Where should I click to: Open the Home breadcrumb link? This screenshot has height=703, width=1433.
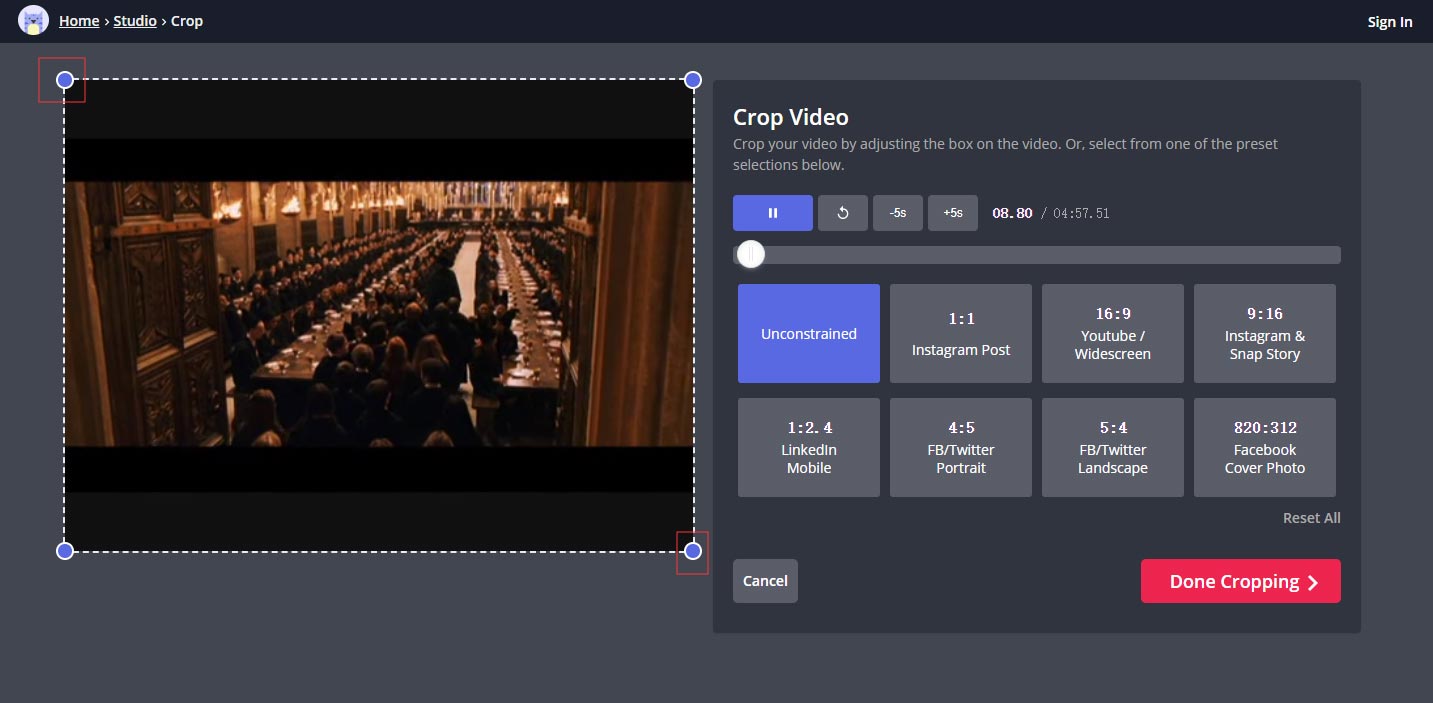pyautogui.click(x=79, y=20)
